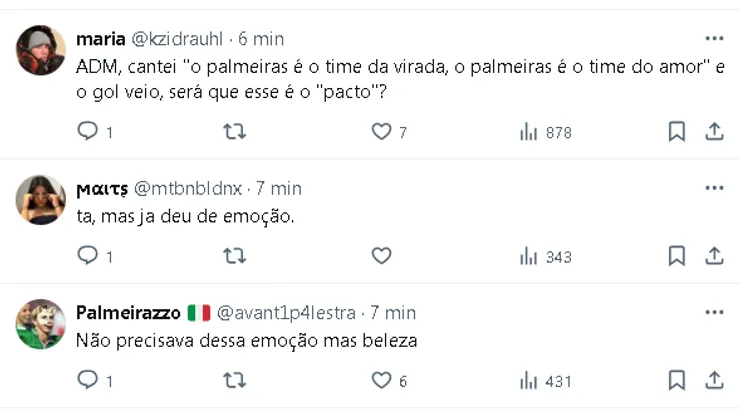The image size is (740, 416).
Task: Open more options on @mtbnbldnx tweet
Action: pyautogui.click(x=714, y=188)
